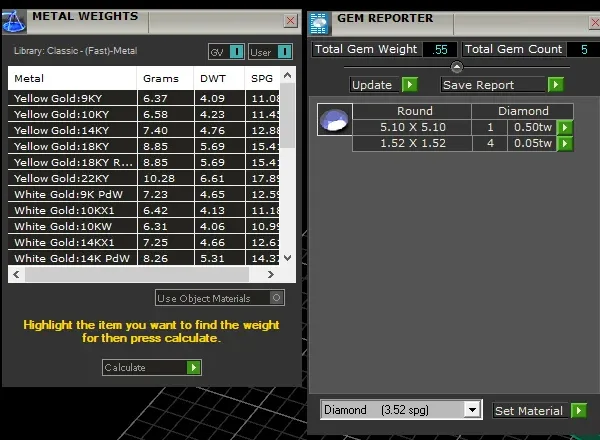The width and height of the screenshot is (600, 440).
Task: Click the 0.05tw weight cell
Action: [532, 143]
